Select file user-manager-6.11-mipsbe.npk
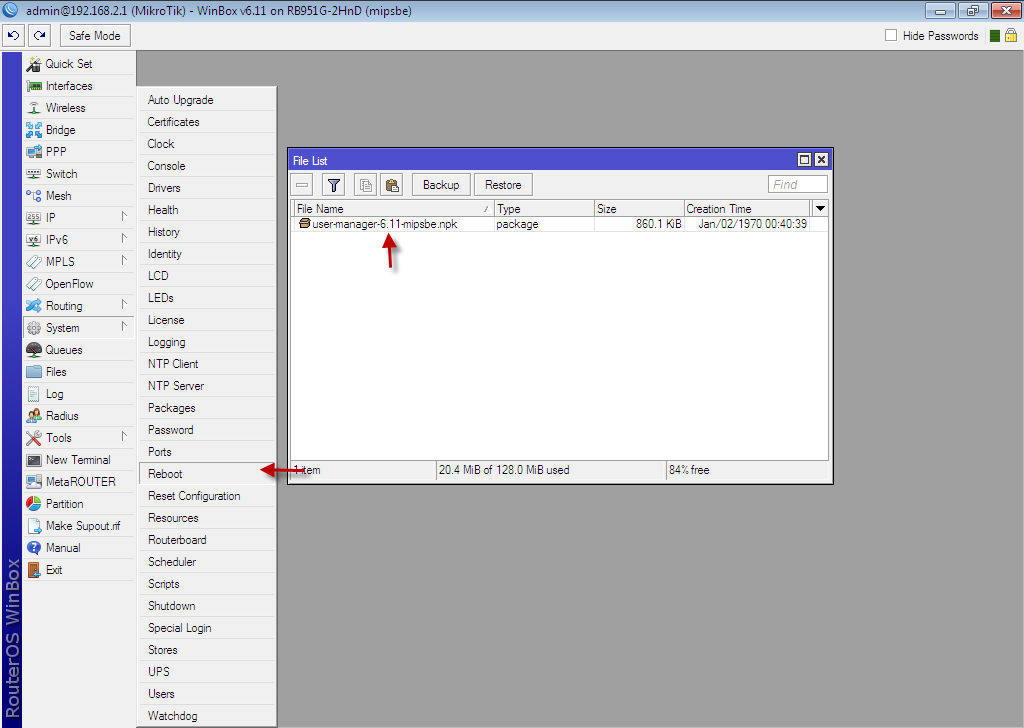Screen dimensions: 1024x728 click(x=385, y=224)
